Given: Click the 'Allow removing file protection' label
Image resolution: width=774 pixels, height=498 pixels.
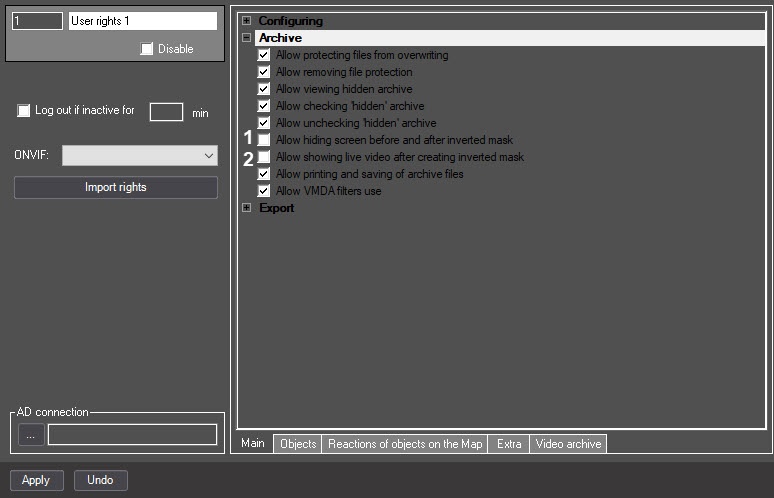Looking at the screenshot, I should point(344,72).
